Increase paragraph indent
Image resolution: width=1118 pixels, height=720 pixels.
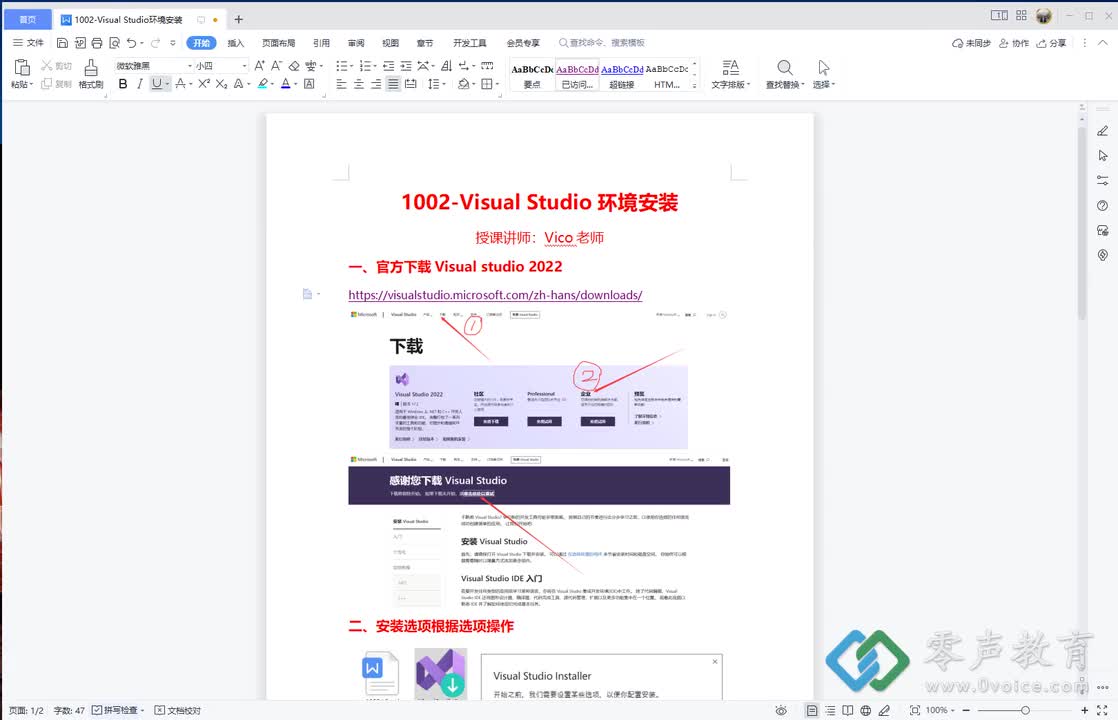coord(406,66)
